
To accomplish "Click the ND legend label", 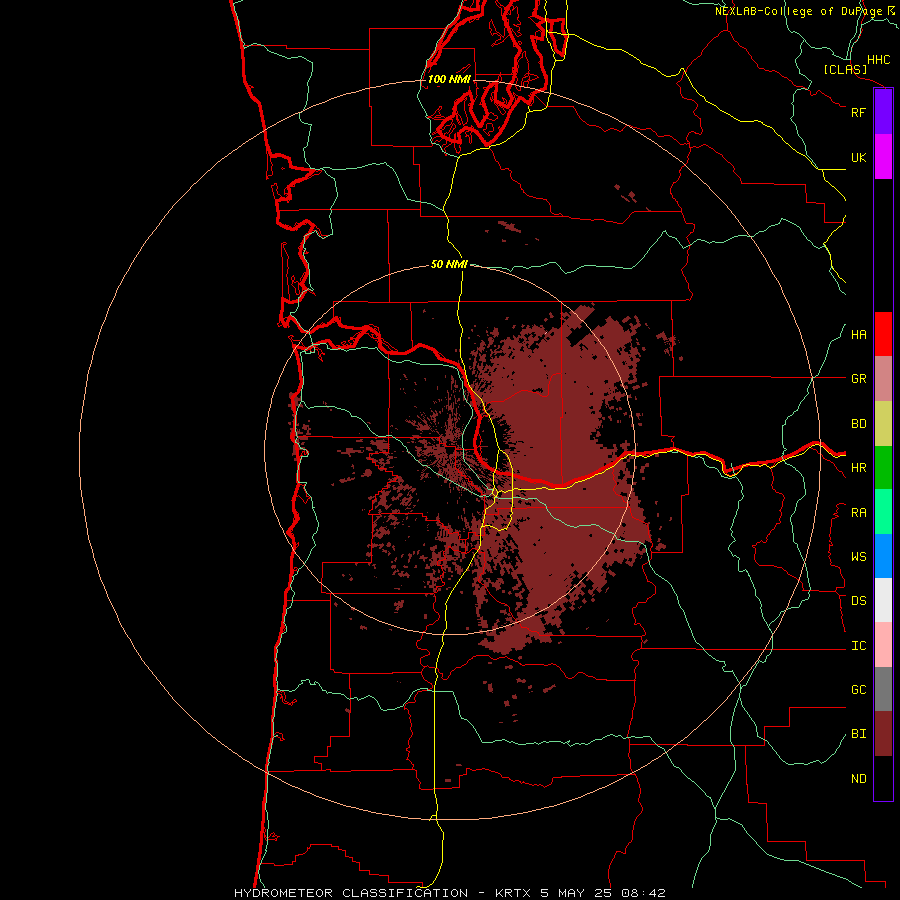I will click(x=858, y=779).
